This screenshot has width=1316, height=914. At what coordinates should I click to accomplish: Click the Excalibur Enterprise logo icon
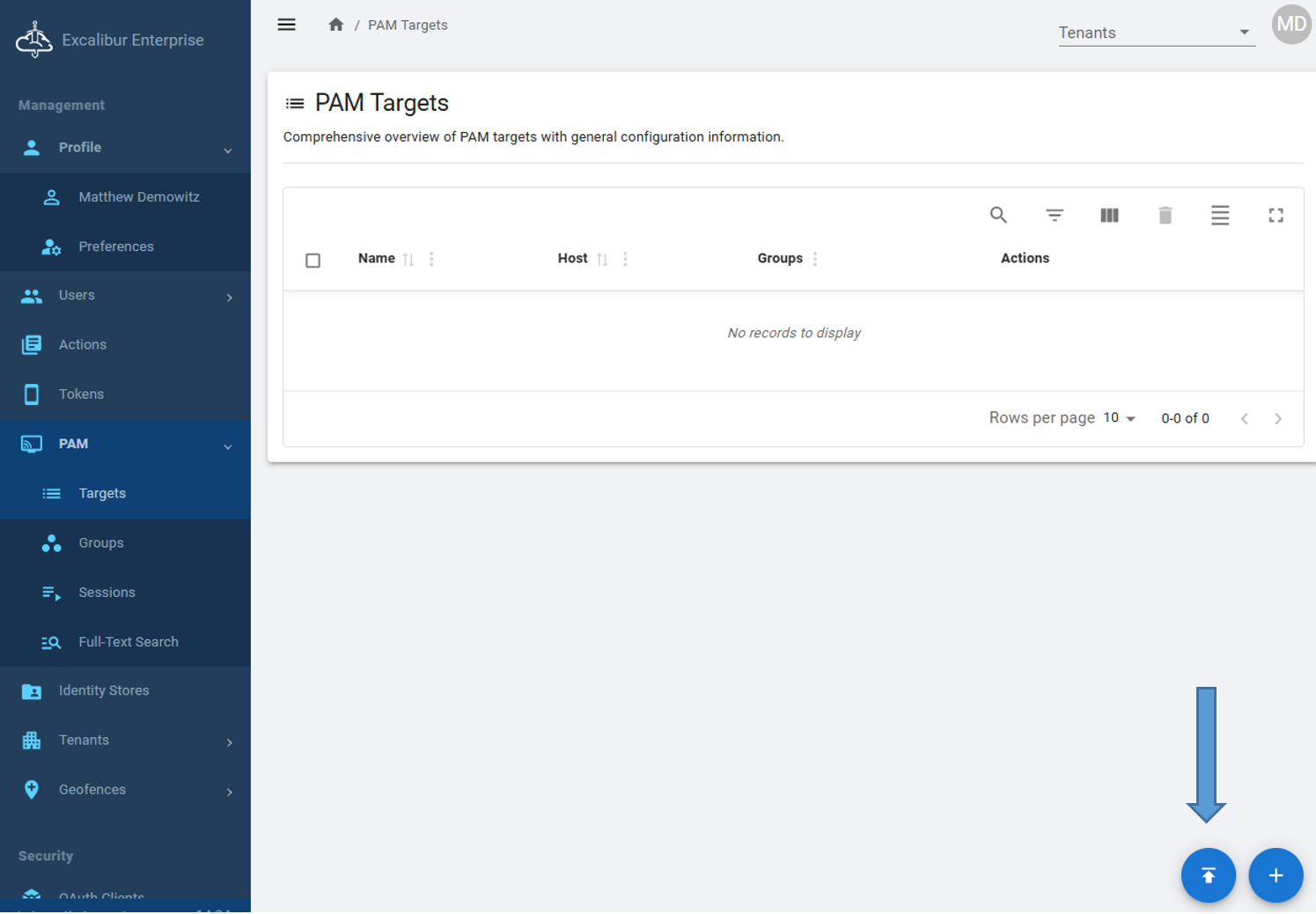[x=34, y=40]
